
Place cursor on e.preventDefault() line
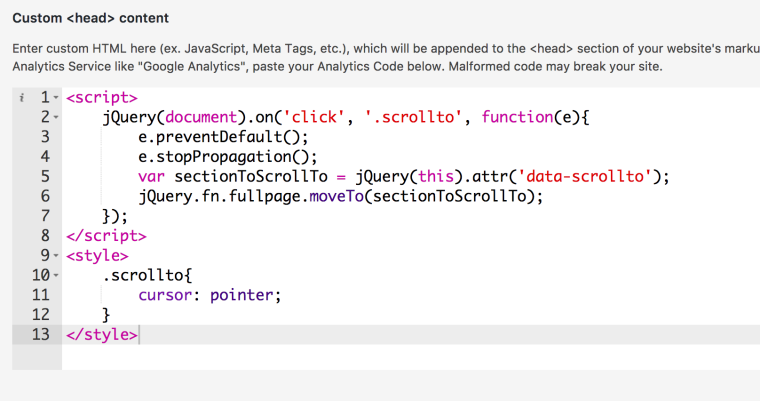[223, 138]
